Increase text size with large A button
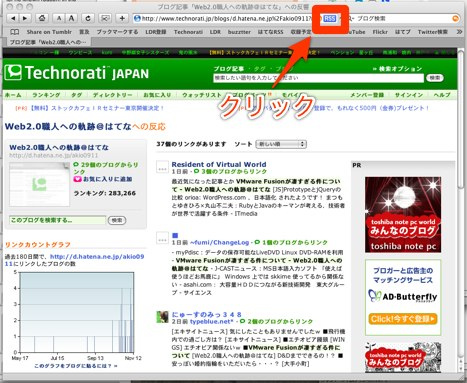 coord(71,18)
